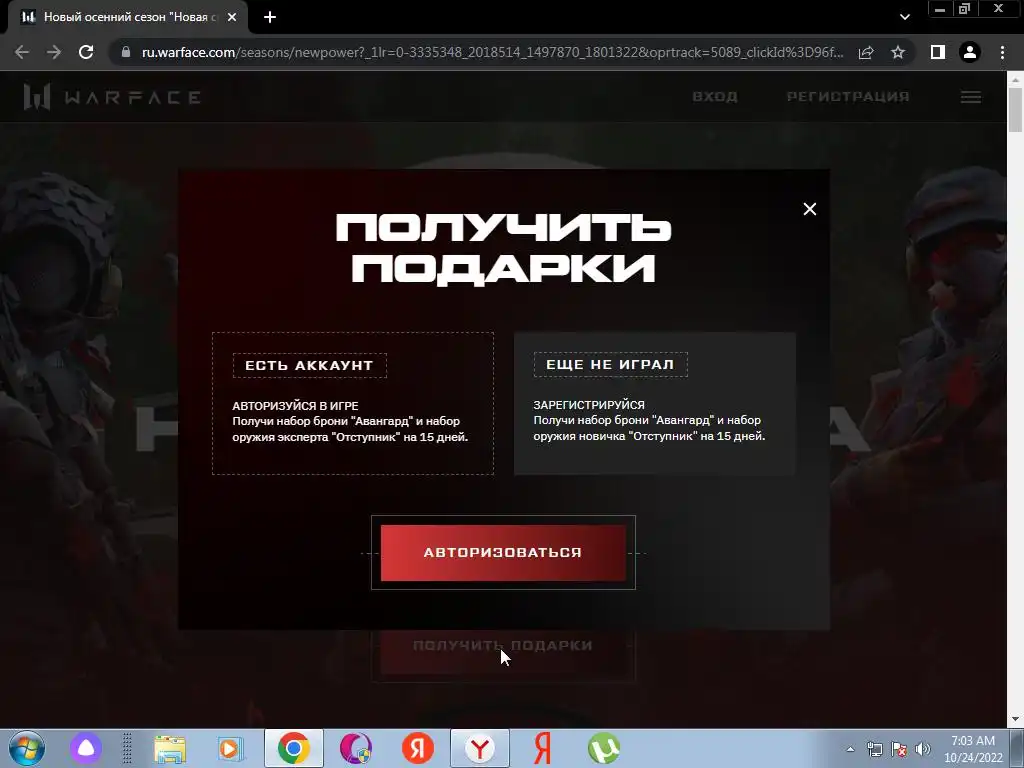The height and width of the screenshot is (768, 1024).
Task: Bookmark this page with the star icon
Action: coord(898,52)
